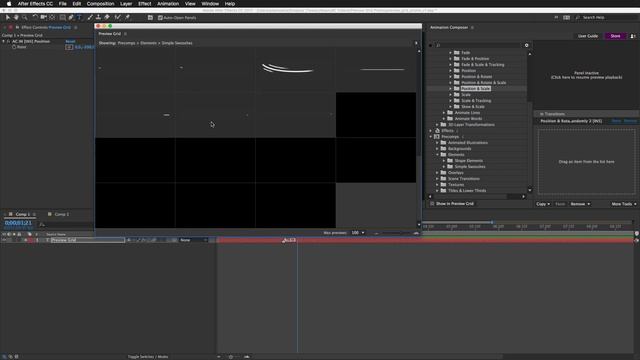Select the Eraser tool
This screenshot has height=360, width=640.
tap(107, 18)
